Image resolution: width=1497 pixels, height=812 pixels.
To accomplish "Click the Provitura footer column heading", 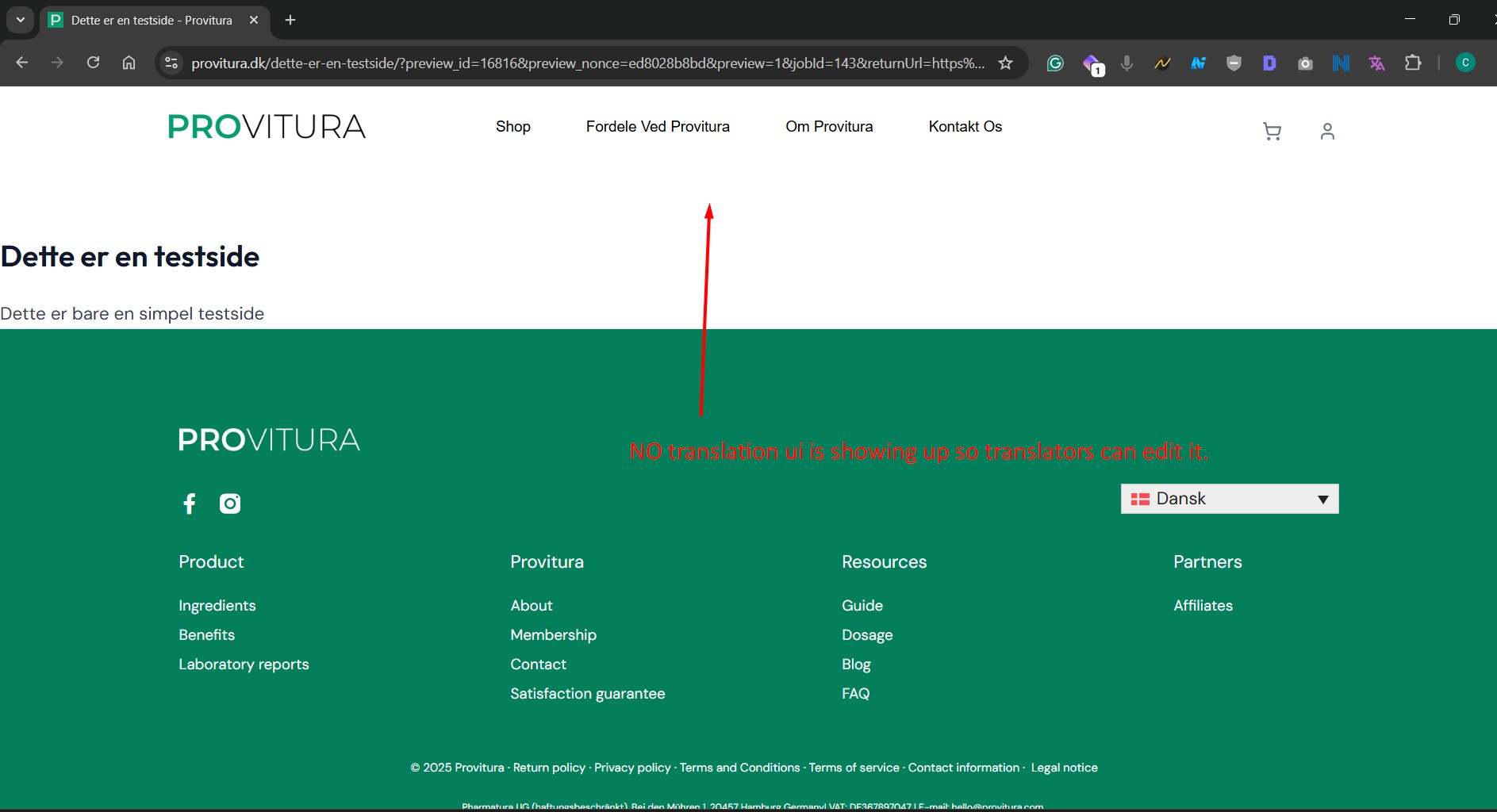I will pyautogui.click(x=547, y=562).
